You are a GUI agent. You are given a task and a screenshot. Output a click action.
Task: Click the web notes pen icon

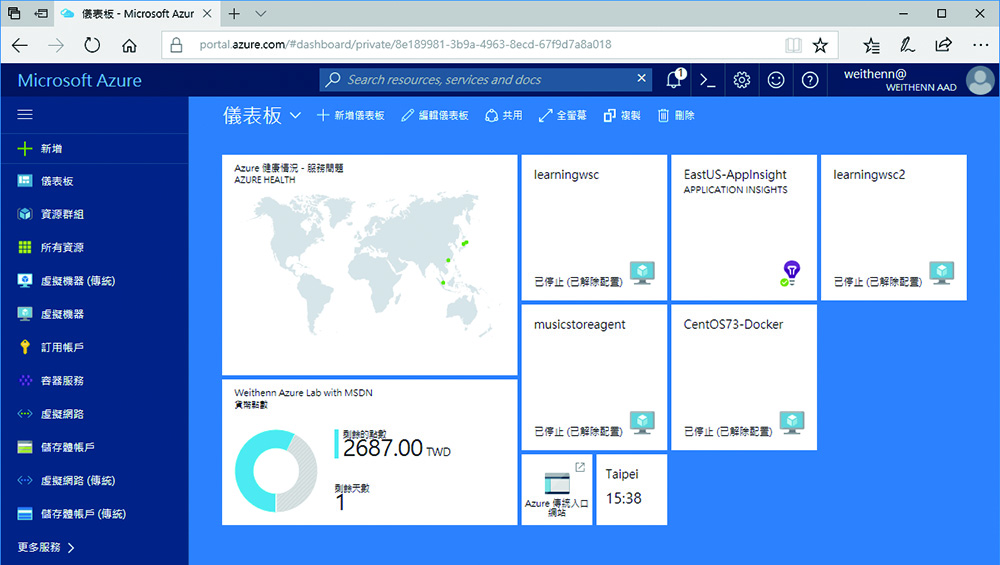point(907,45)
